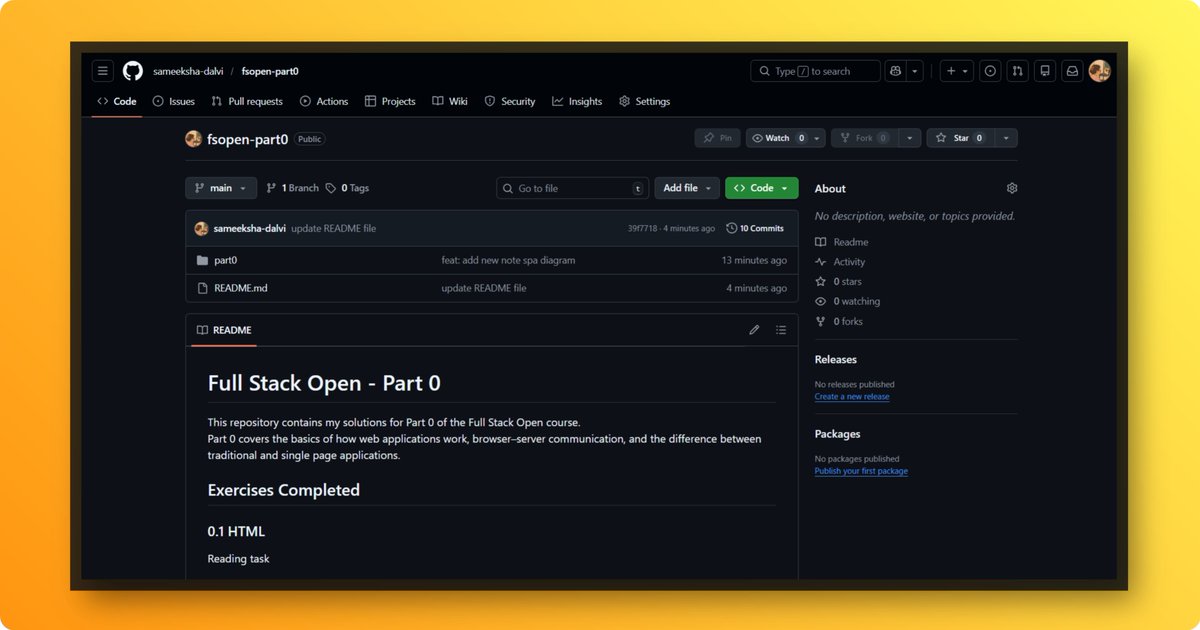Viewport: 1200px width, 630px height.
Task: Open the commit feat: add new note spa diagram
Action: click(508, 260)
